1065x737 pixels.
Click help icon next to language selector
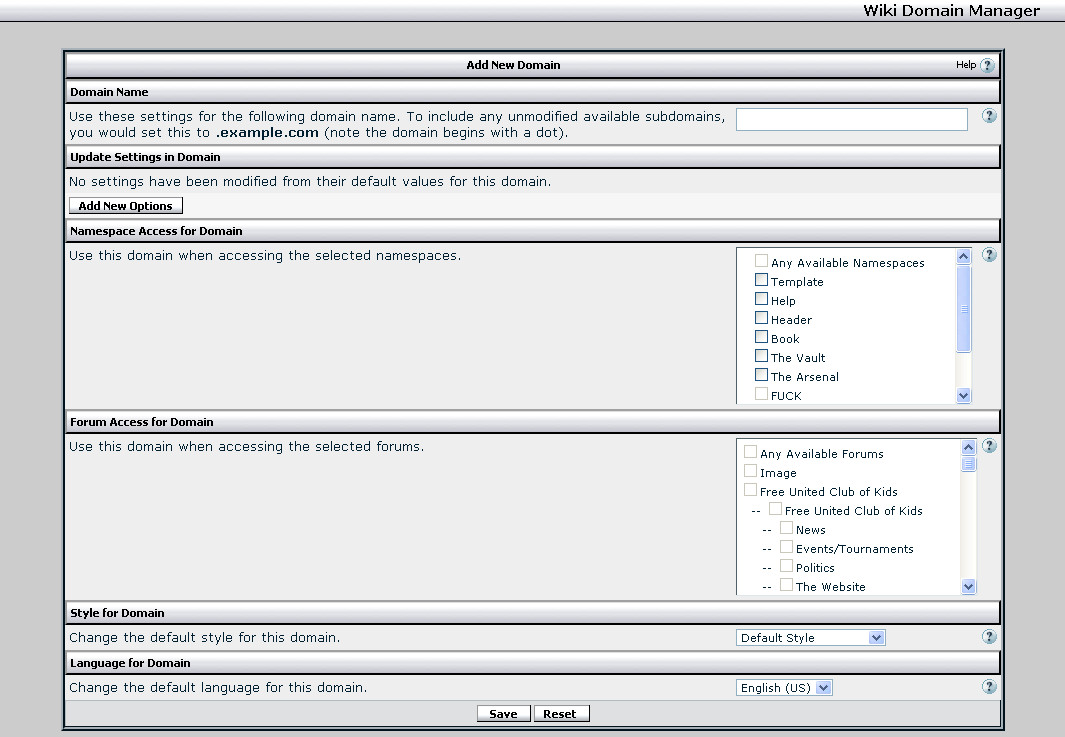[x=989, y=687]
